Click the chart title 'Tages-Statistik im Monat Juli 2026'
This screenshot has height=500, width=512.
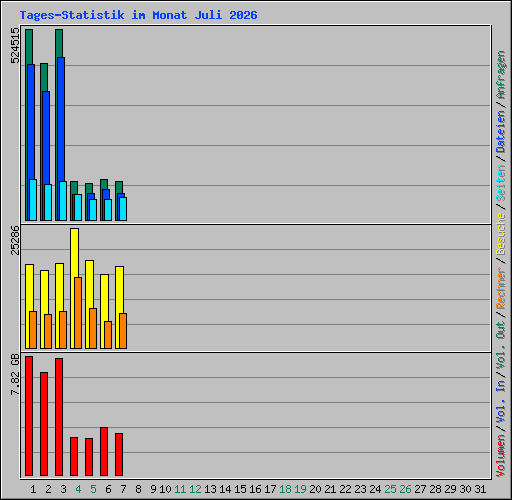[138, 15]
